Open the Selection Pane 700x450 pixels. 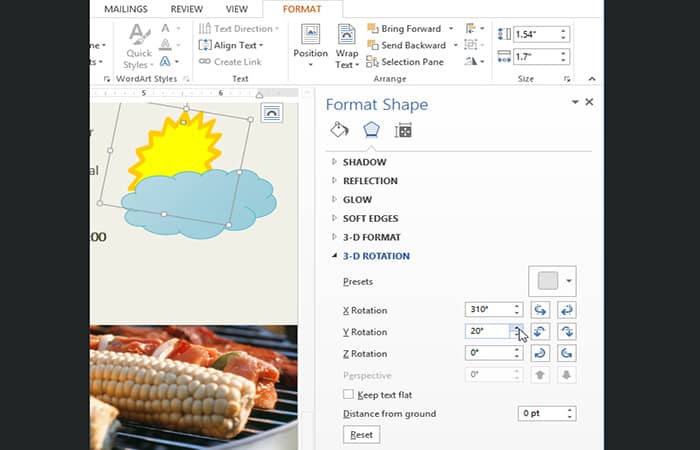point(405,62)
